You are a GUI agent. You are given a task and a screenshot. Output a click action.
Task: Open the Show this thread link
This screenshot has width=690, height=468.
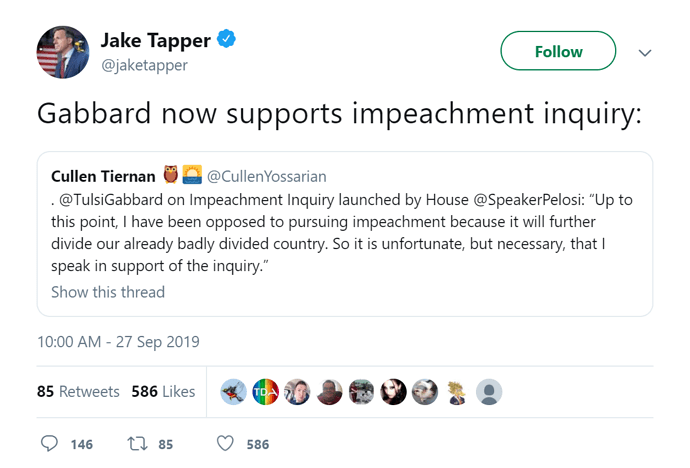pos(108,292)
